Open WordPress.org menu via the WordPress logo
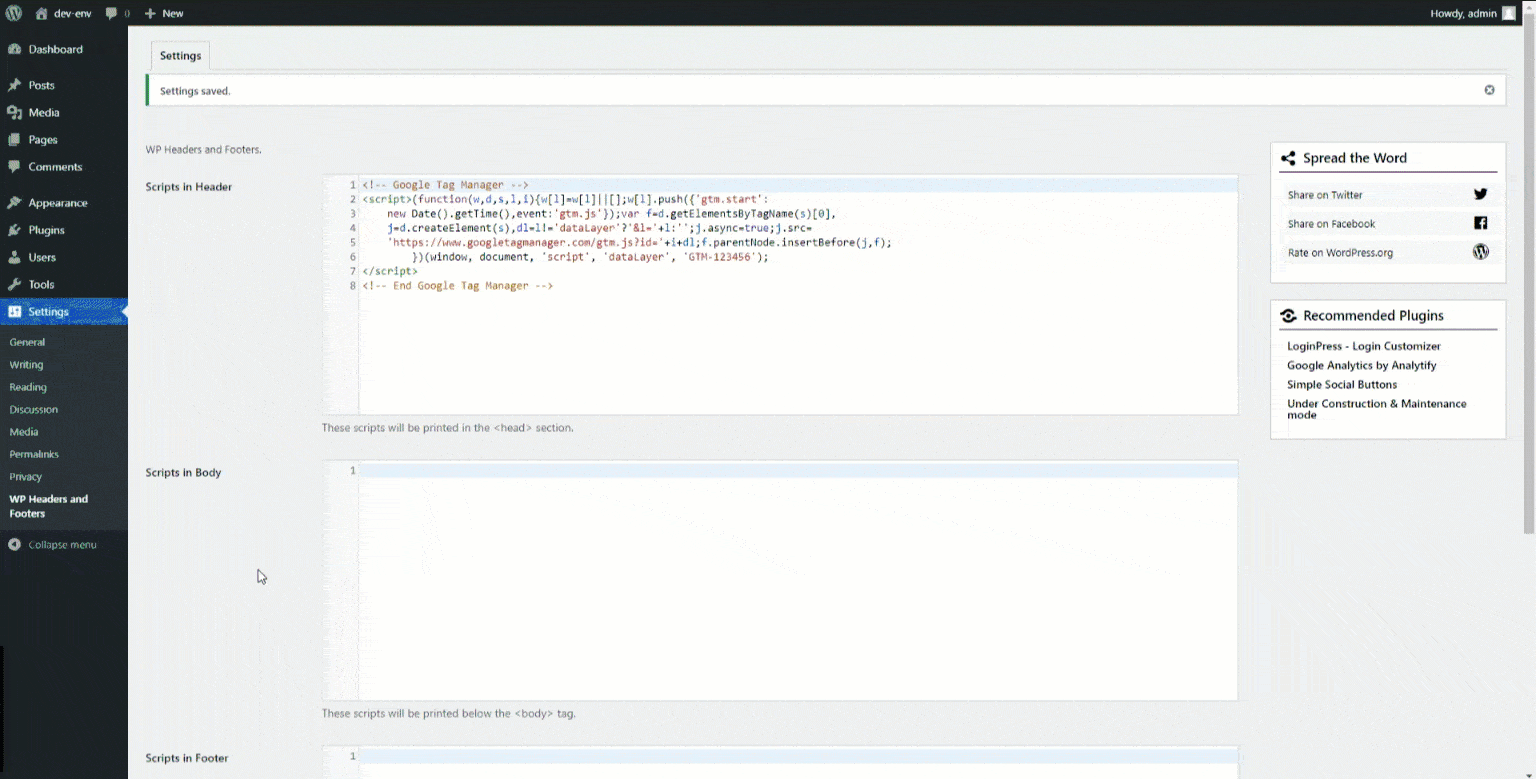The height and width of the screenshot is (779, 1536). point(14,13)
